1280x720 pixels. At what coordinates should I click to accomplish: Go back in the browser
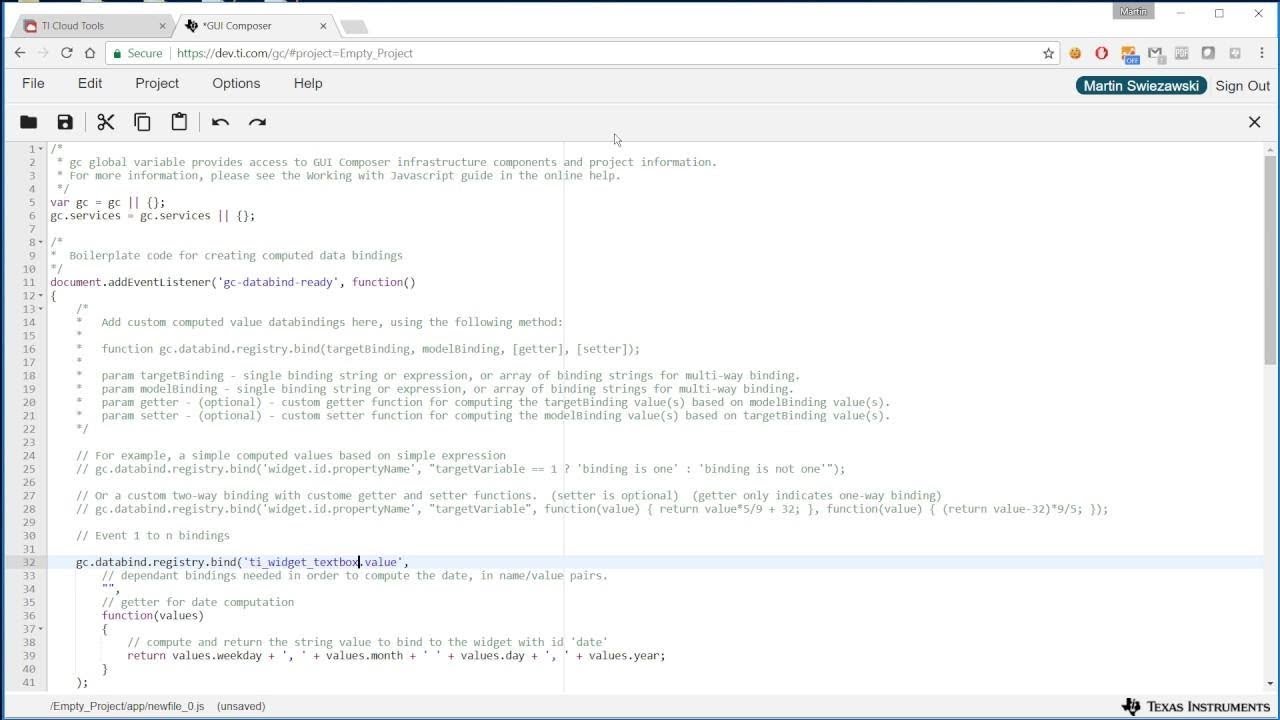tap(20, 53)
